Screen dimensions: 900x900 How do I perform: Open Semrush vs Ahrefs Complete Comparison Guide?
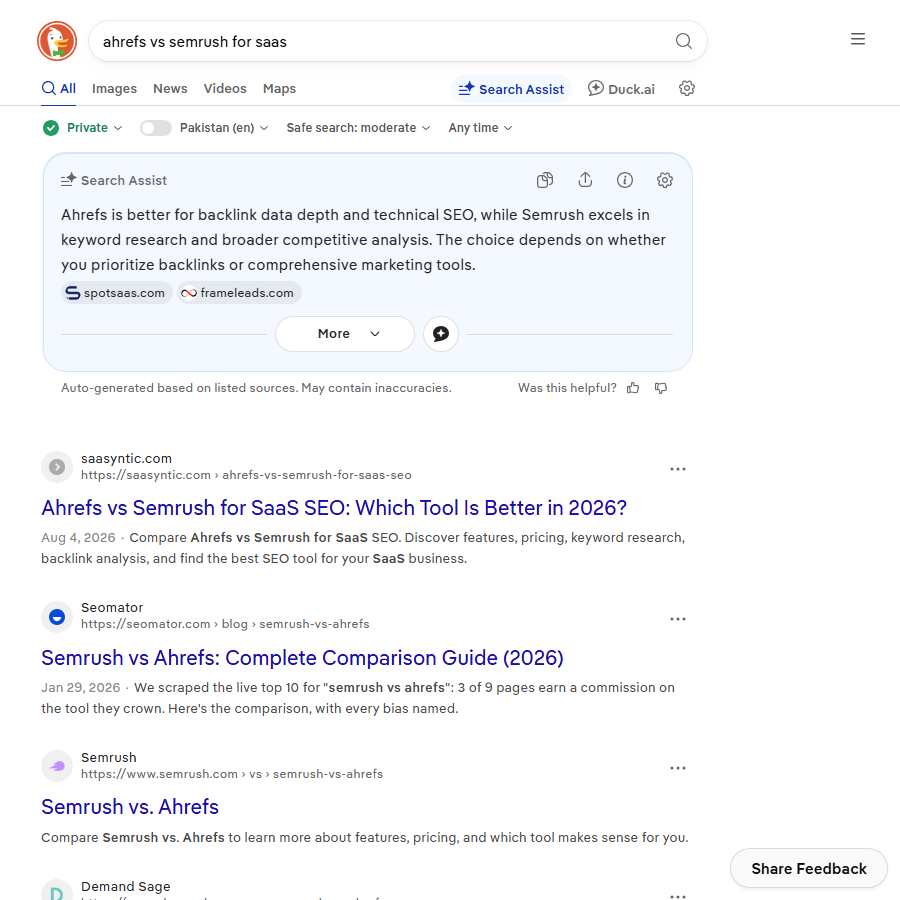coord(302,658)
